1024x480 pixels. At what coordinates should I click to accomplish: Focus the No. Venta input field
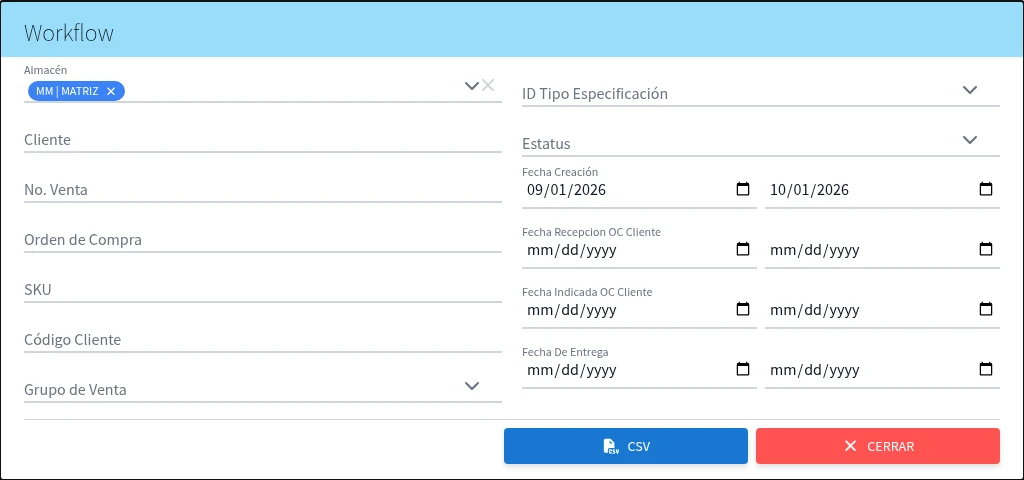point(263,191)
